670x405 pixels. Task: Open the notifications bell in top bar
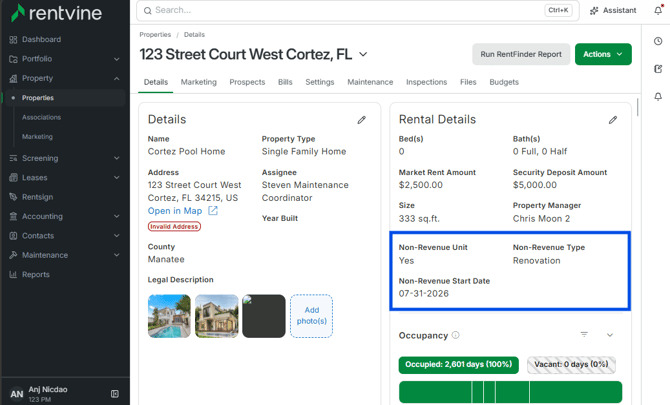[658, 10]
